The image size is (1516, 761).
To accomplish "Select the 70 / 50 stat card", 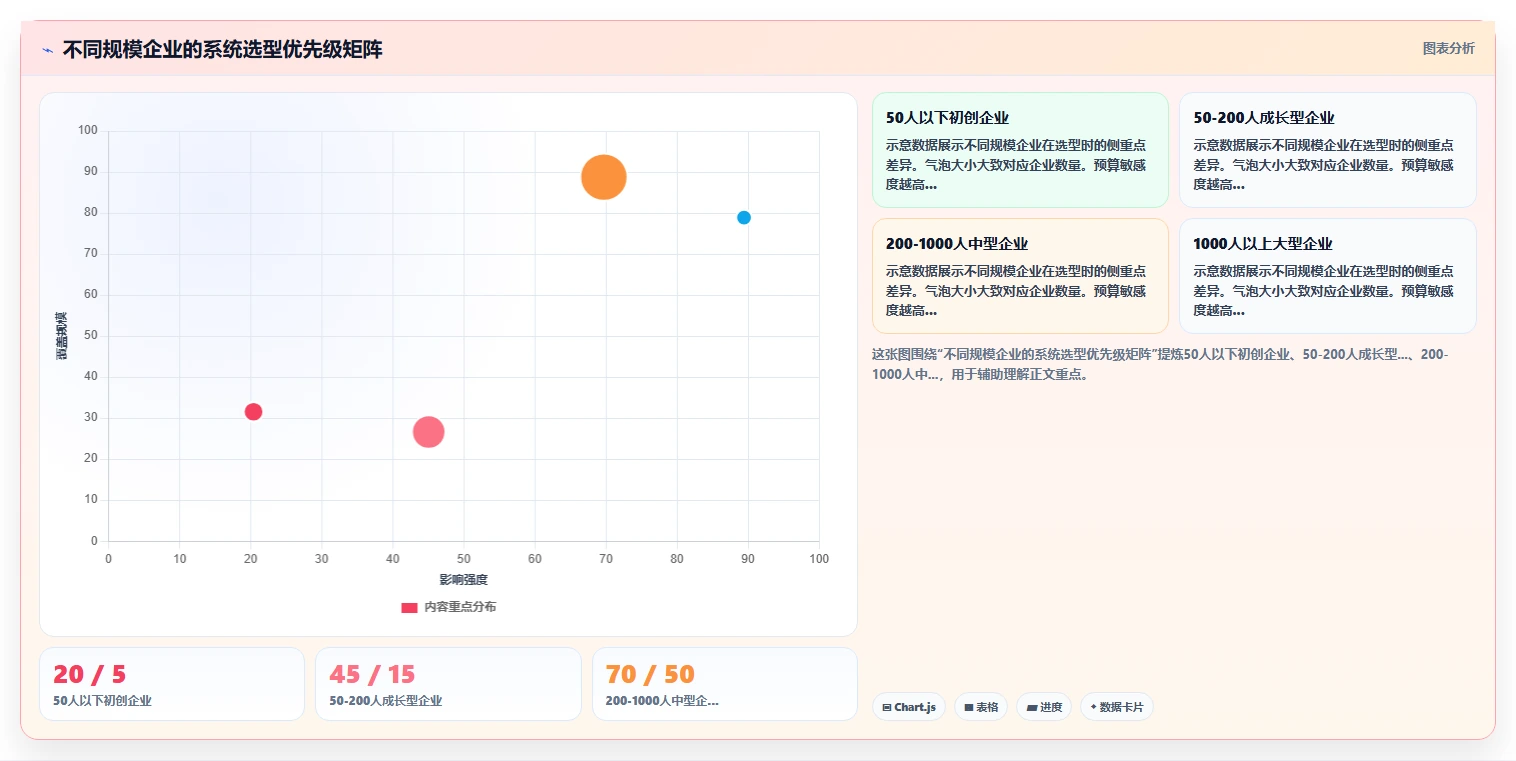I will click(725, 684).
